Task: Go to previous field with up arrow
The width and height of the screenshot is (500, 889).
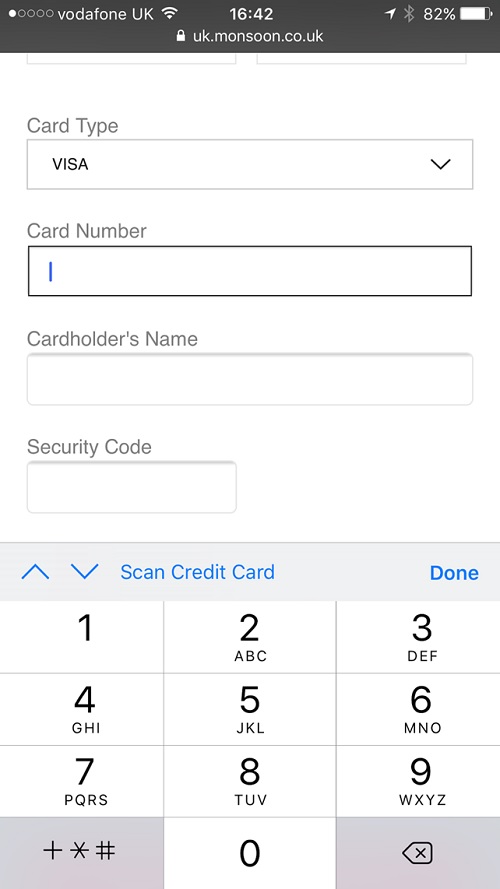Action: coord(35,572)
